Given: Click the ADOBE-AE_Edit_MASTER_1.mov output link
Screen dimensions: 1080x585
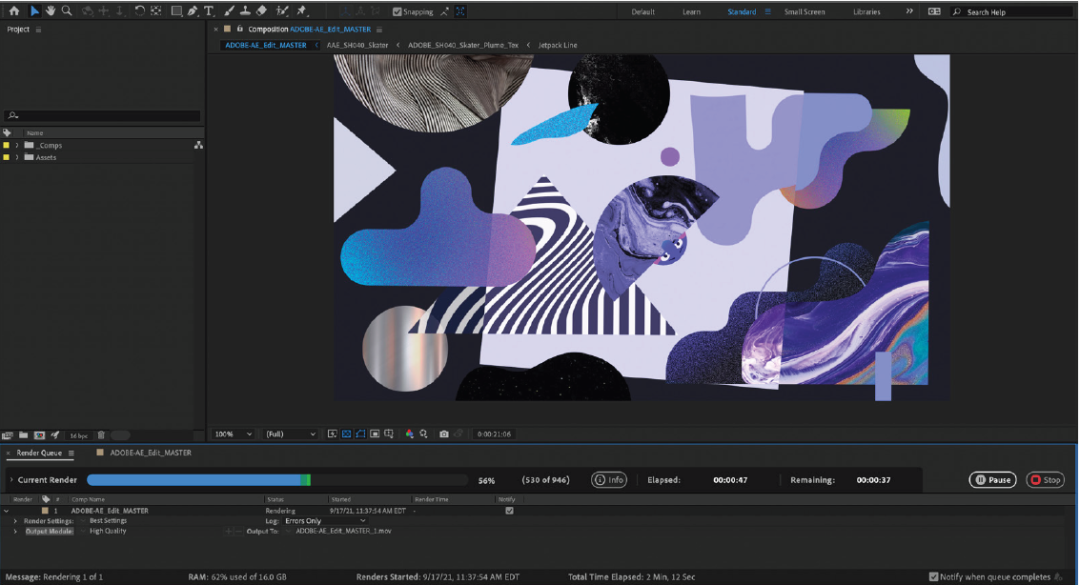Looking at the screenshot, I should click(343, 531).
